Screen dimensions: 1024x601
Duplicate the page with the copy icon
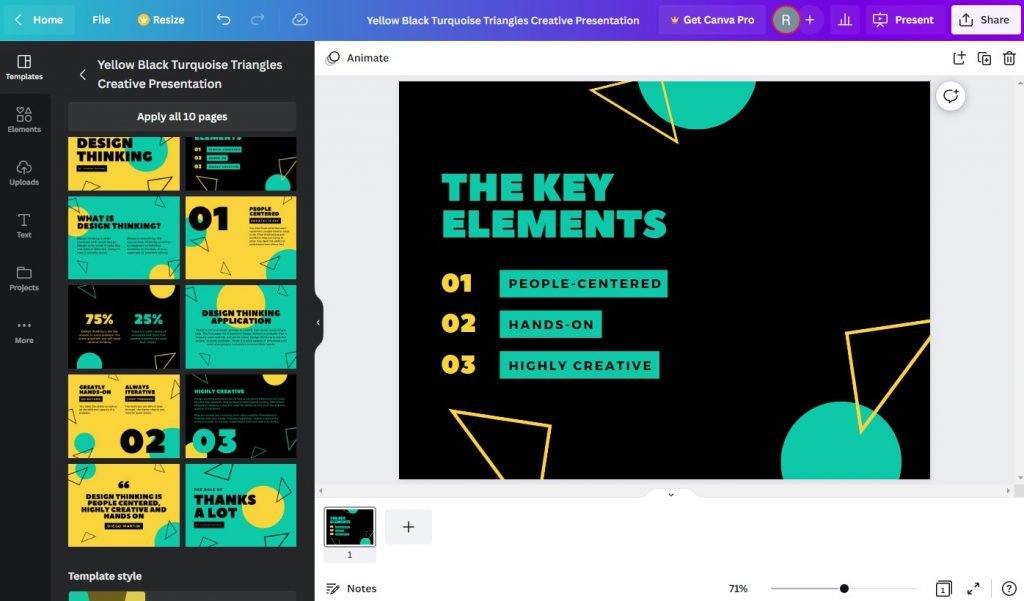click(x=984, y=58)
